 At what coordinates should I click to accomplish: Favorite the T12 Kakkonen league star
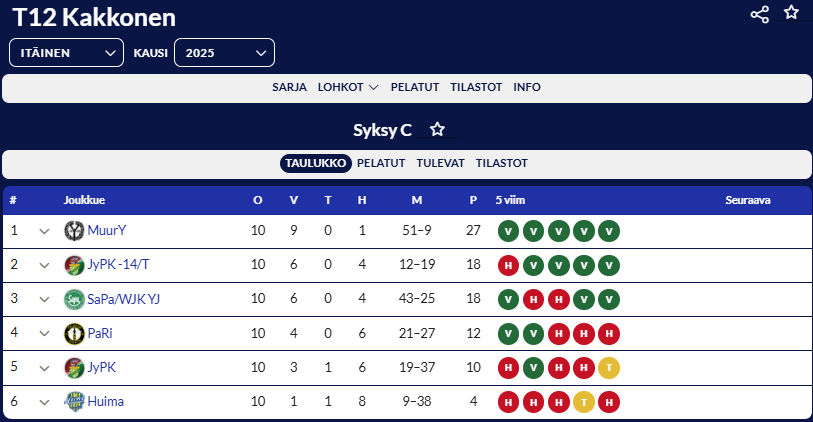(x=791, y=13)
